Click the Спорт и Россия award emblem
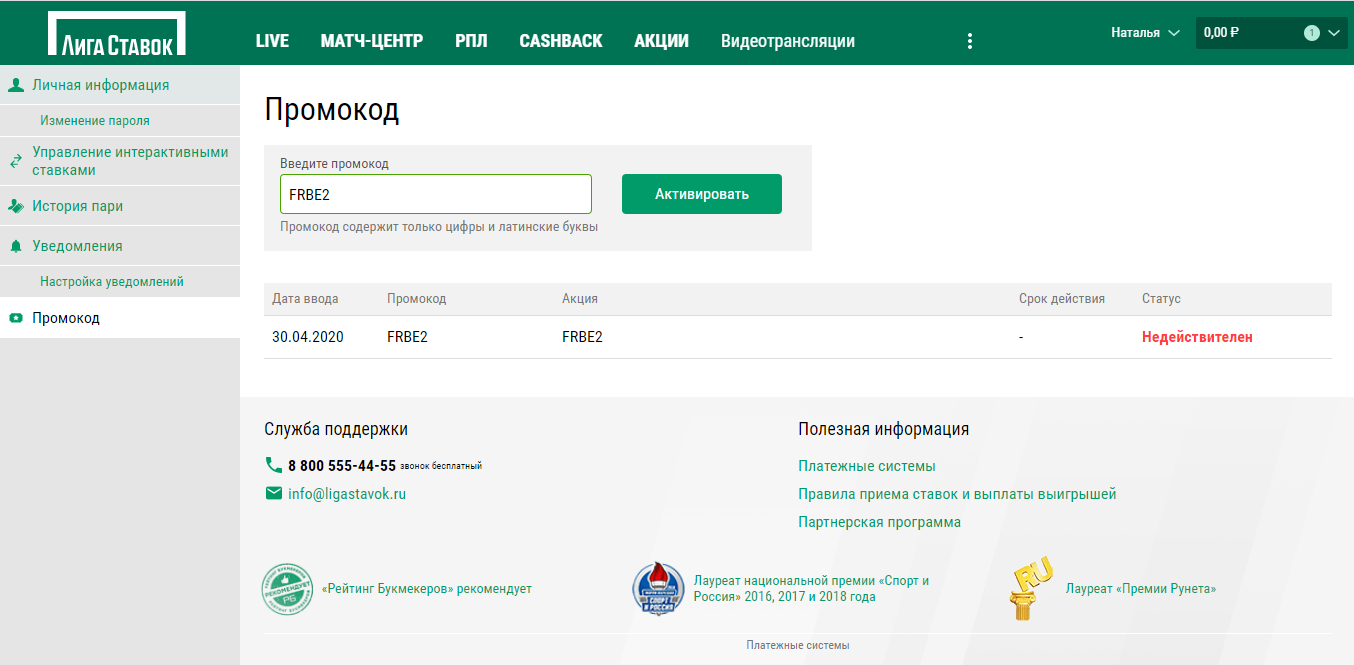 point(659,588)
